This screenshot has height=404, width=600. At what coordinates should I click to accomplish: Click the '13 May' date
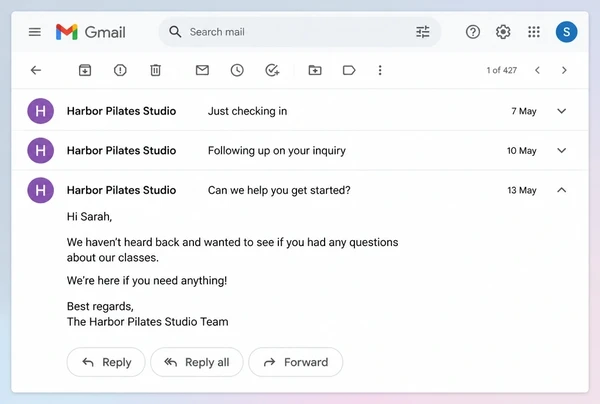pos(522,190)
